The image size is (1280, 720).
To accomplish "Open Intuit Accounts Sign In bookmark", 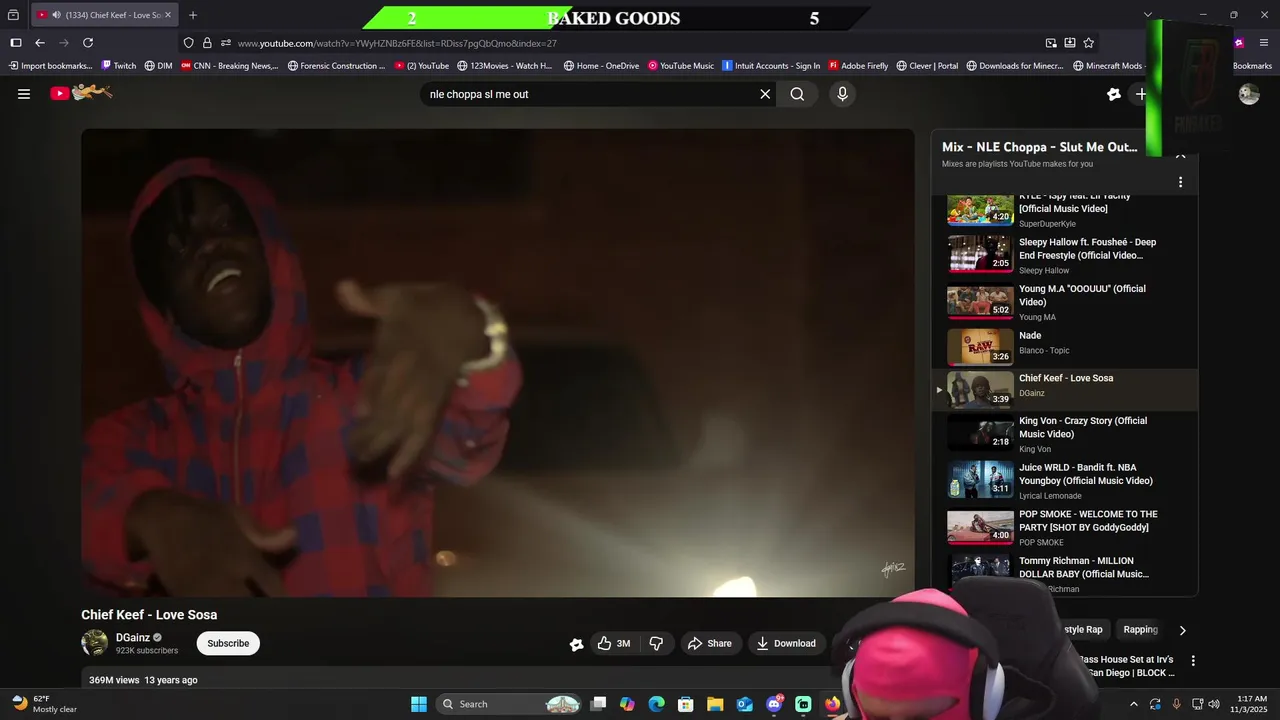I will (771, 66).
